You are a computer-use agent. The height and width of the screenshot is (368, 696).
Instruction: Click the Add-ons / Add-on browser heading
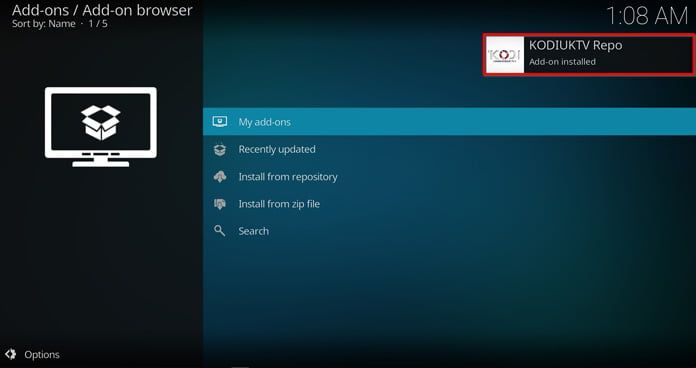[x=102, y=10]
